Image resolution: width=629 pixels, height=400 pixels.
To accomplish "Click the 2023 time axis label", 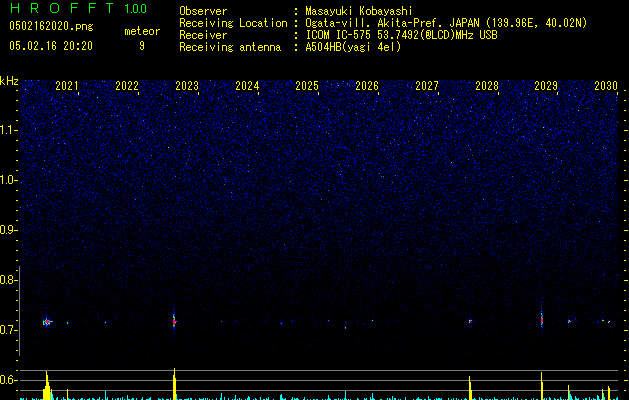I will click(x=187, y=85).
